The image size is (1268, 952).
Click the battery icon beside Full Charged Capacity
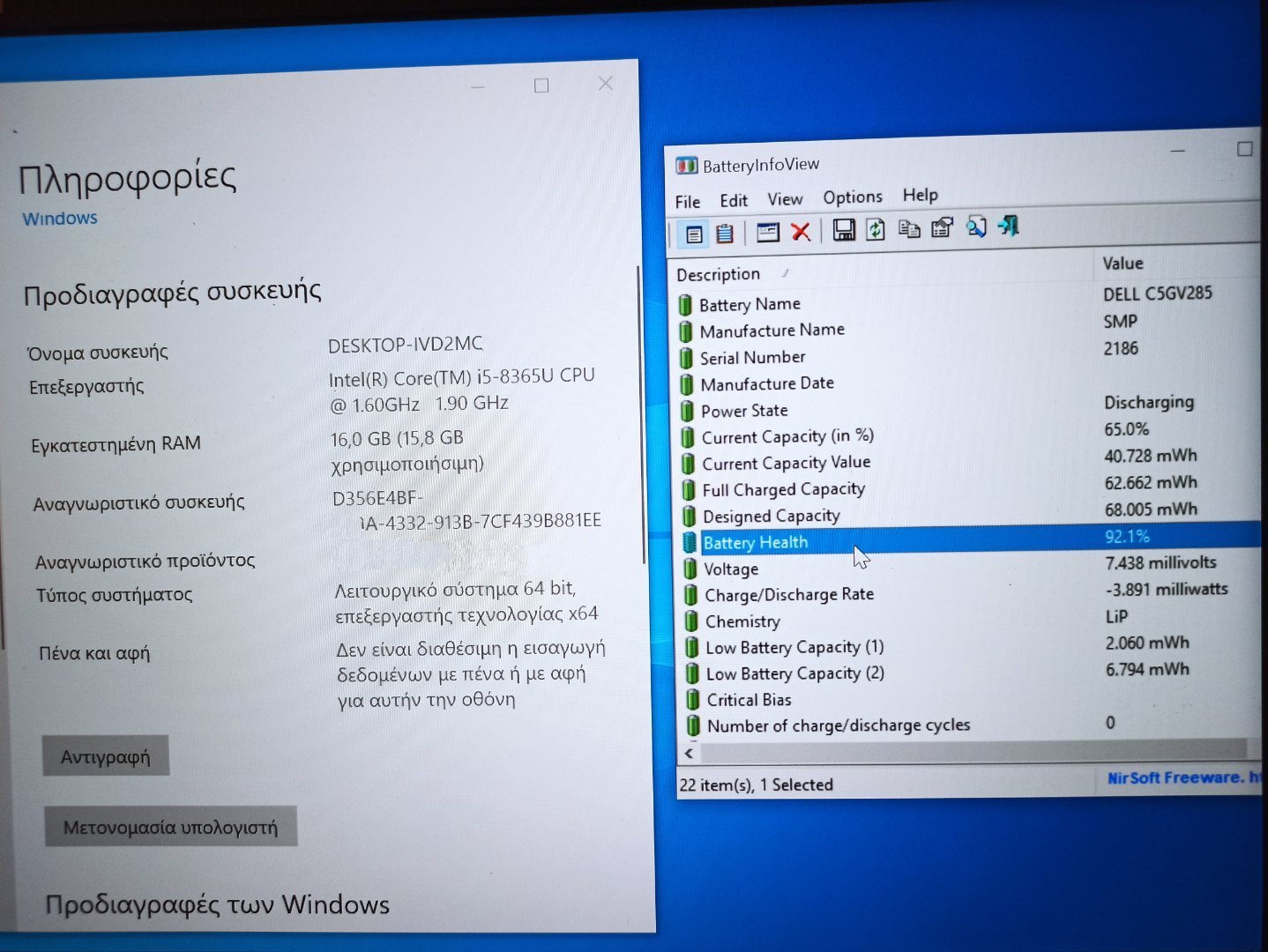point(689,491)
